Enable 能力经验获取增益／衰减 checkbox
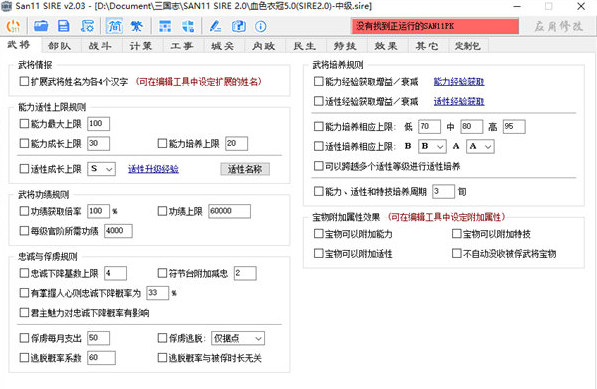Image resolution: width=597 pixels, height=389 pixels. pos(318,81)
